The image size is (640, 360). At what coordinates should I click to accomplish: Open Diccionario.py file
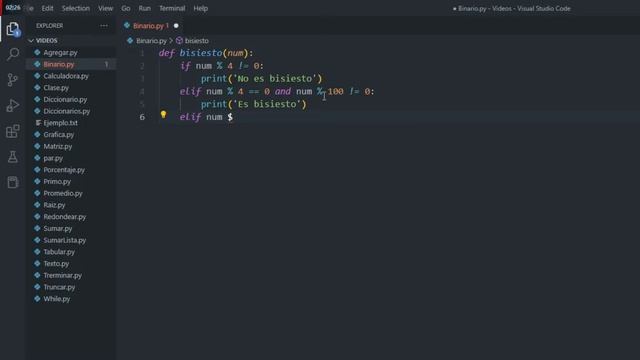tap(65, 100)
